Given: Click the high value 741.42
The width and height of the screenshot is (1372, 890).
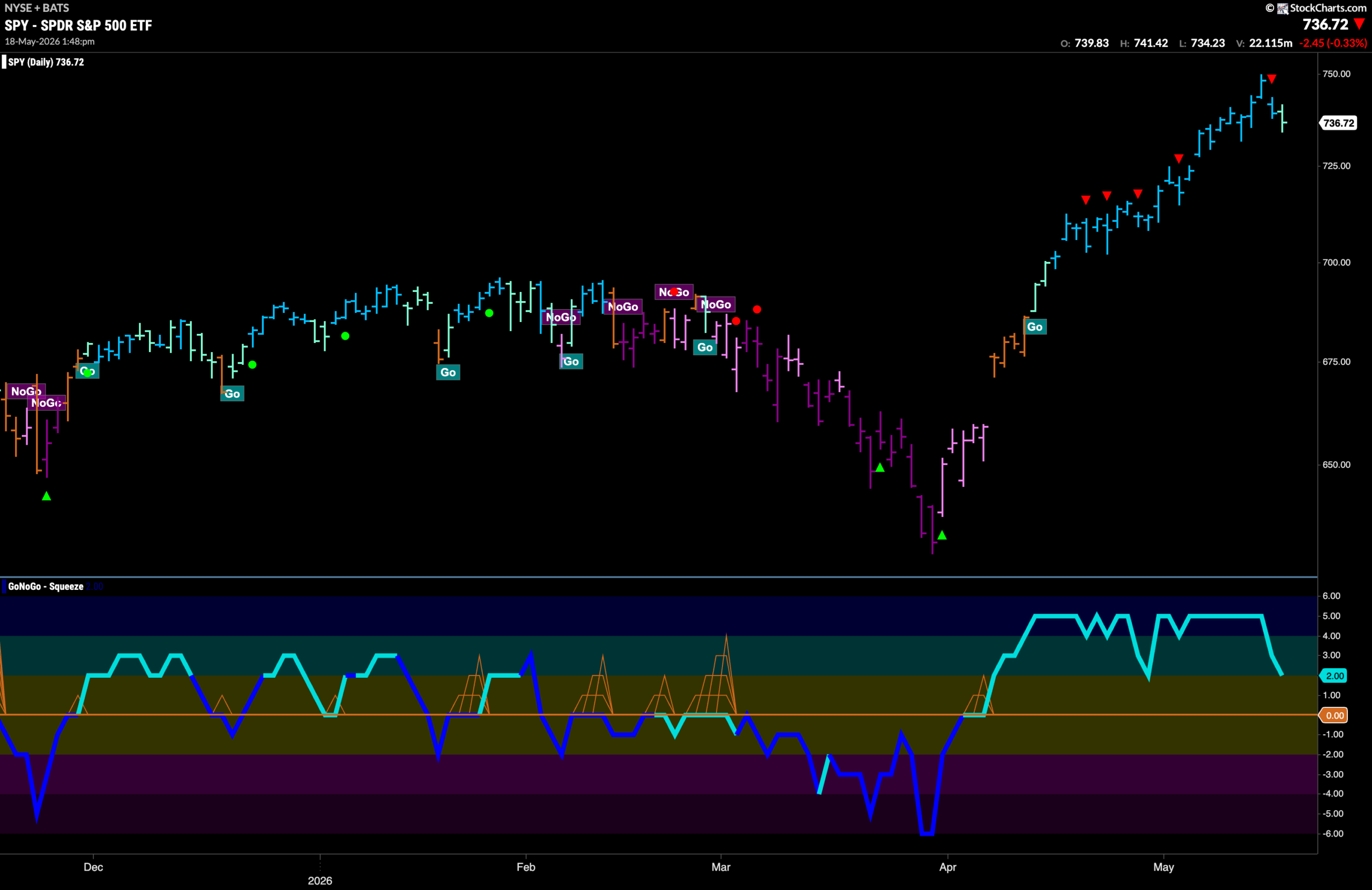Looking at the screenshot, I should pyautogui.click(x=1151, y=43).
